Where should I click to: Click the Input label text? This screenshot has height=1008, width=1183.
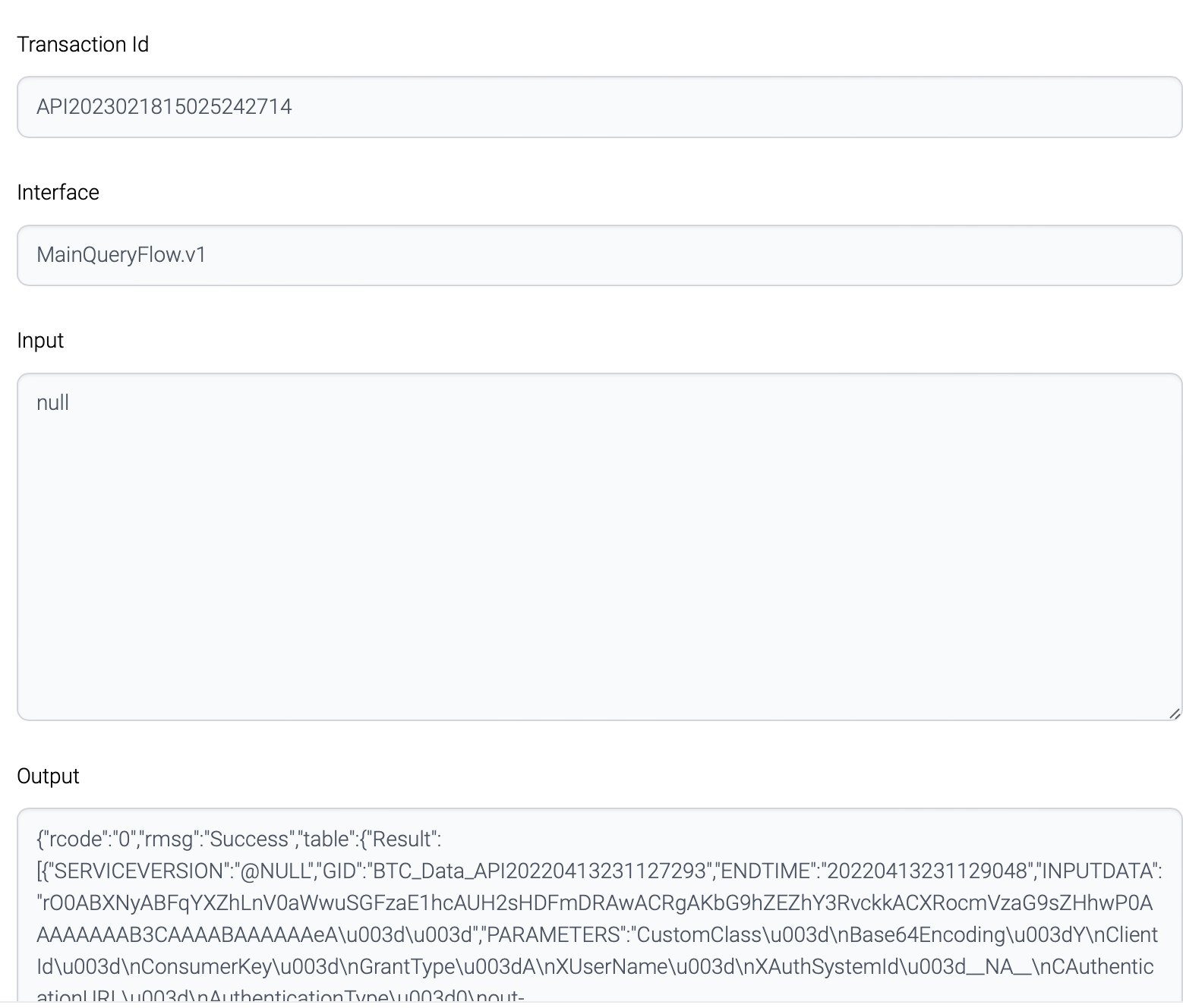pyautogui.click(x=40, y=341)
